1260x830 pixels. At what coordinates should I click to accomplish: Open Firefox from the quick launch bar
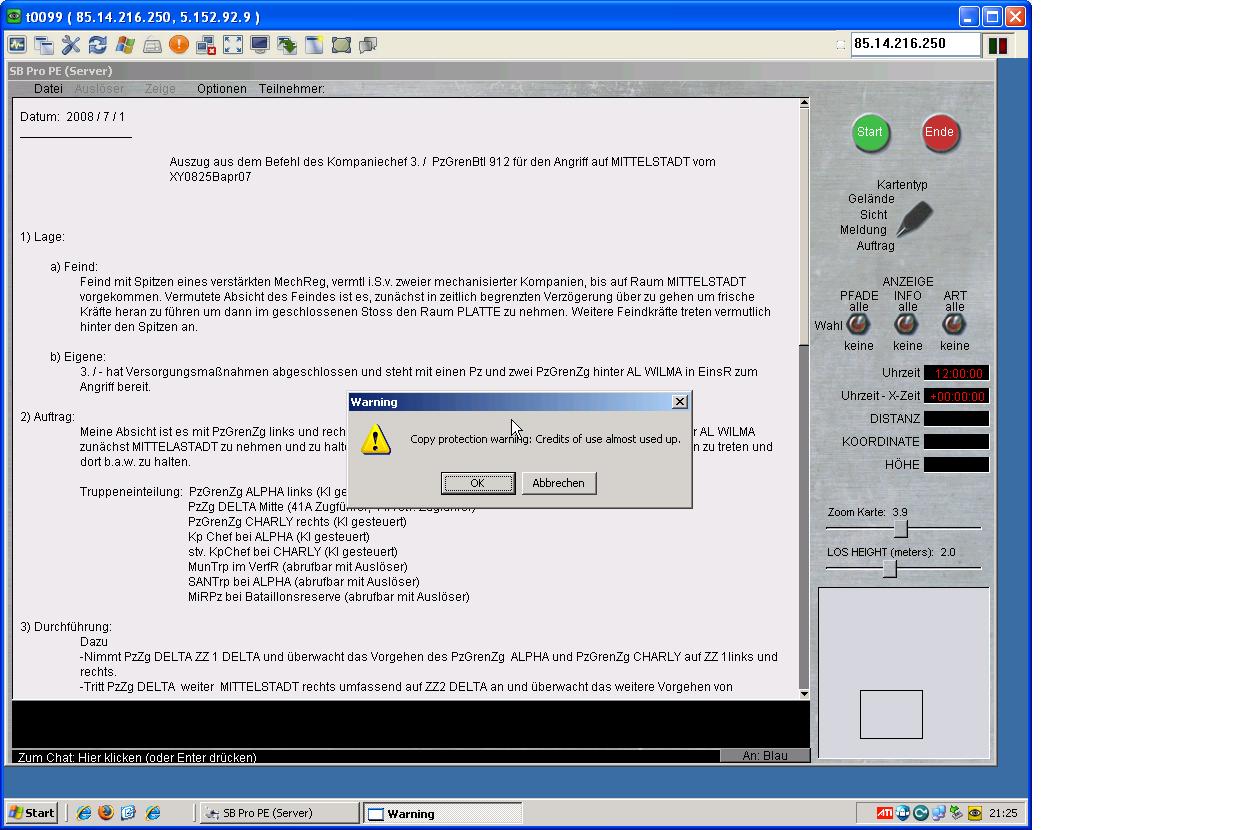click(x=106, y=813)
